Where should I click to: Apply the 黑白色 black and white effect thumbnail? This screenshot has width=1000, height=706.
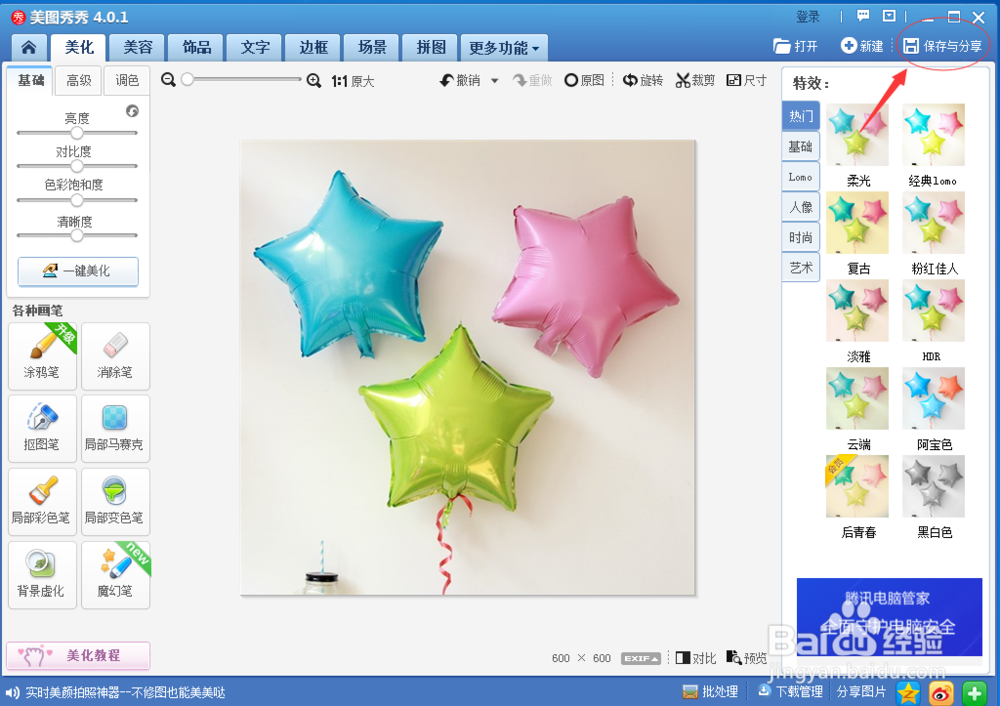pos(934,486)
